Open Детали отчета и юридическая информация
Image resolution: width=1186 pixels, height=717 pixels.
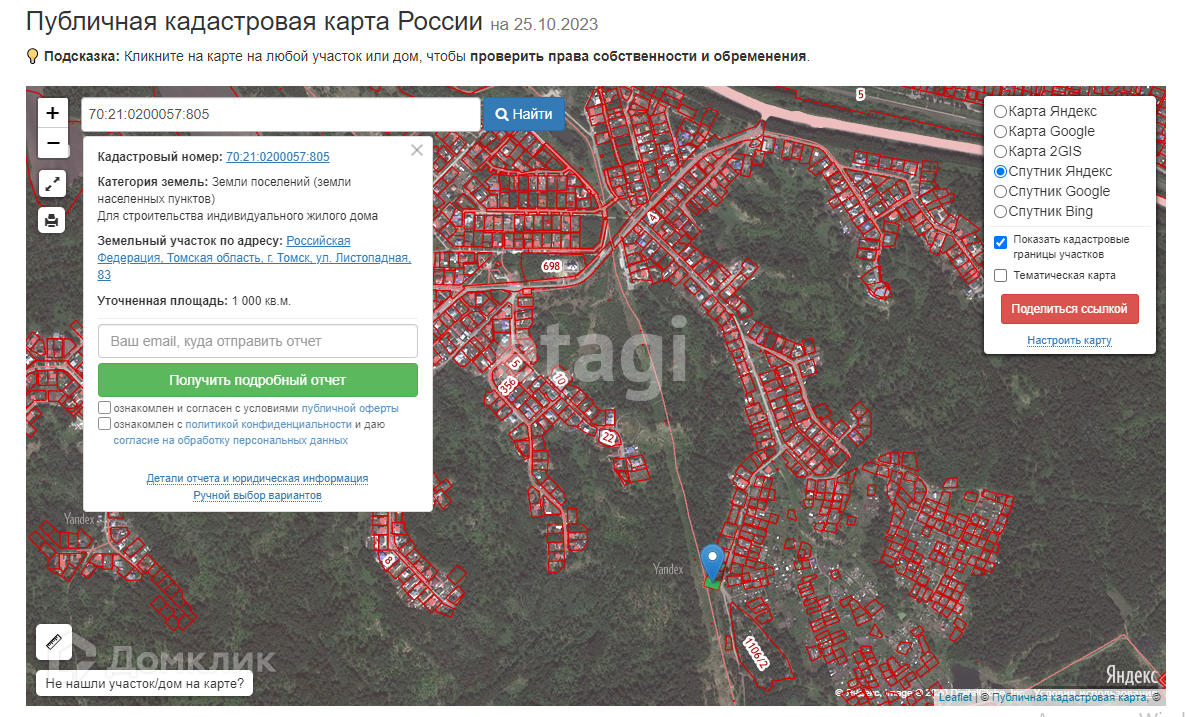click(x=257, y=479)
